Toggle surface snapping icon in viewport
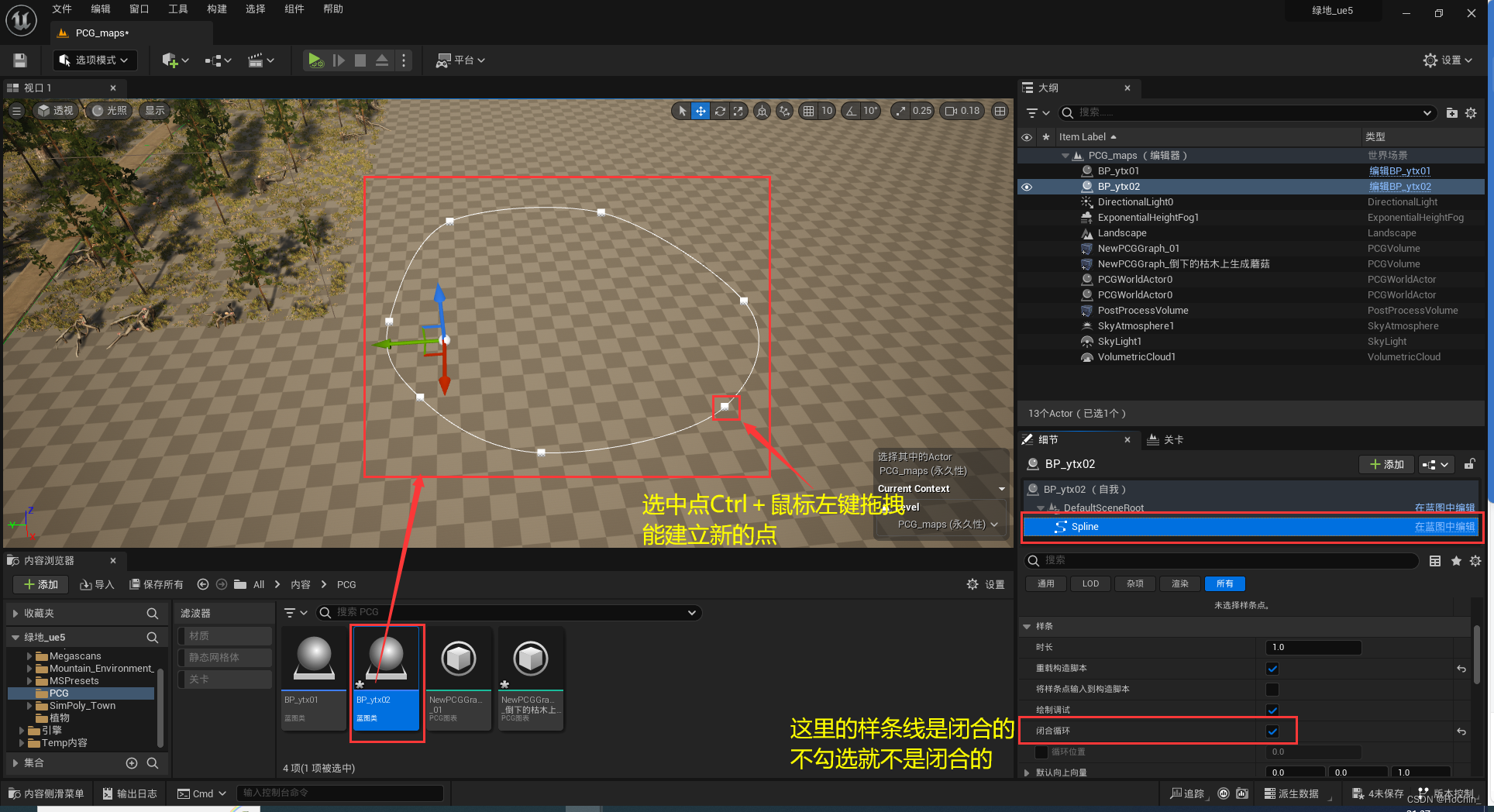Screen dimensions: 1494x812 click(785, 111)
